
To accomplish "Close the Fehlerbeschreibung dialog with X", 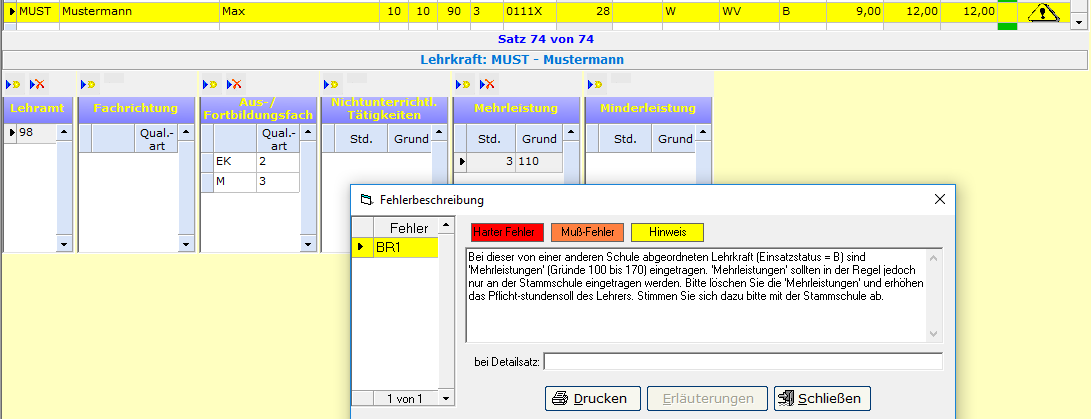I will coord(939,199).
